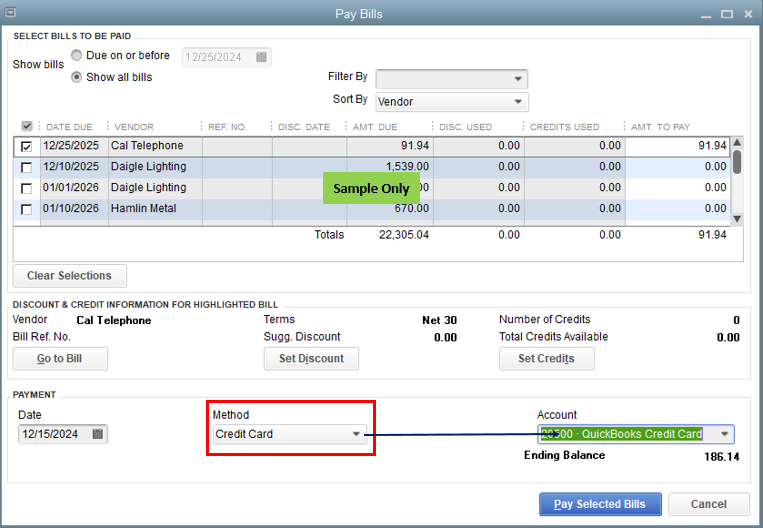Sort by DATE DUE column header

click(x=69, y=127)
